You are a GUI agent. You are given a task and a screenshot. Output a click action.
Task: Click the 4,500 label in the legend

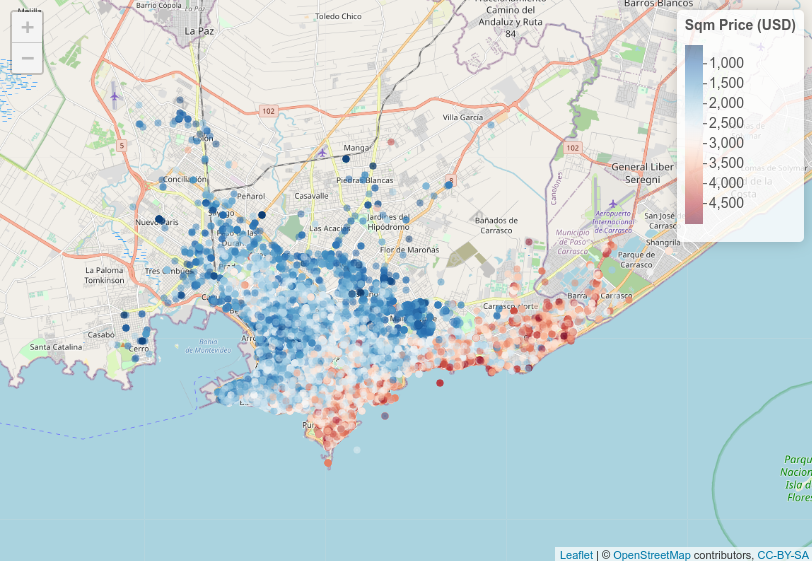pyautogui.click(x=726, y=202)
